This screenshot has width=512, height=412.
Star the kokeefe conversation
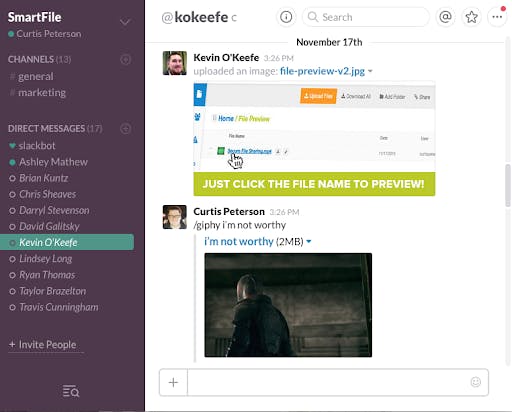click(x=471, y=17)
